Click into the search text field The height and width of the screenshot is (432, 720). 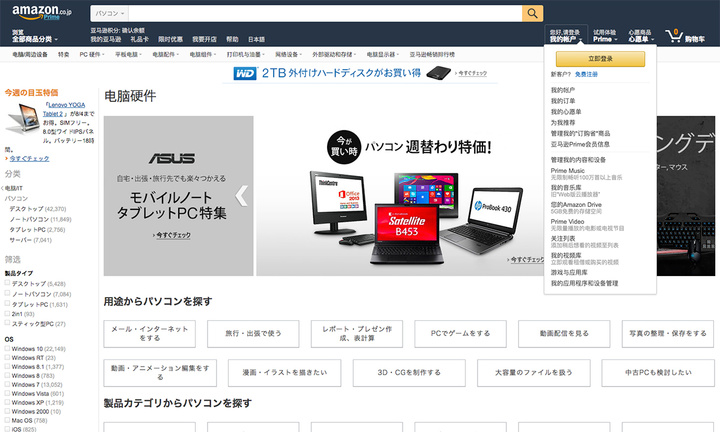pyautogui.click(x=325, y=13)
